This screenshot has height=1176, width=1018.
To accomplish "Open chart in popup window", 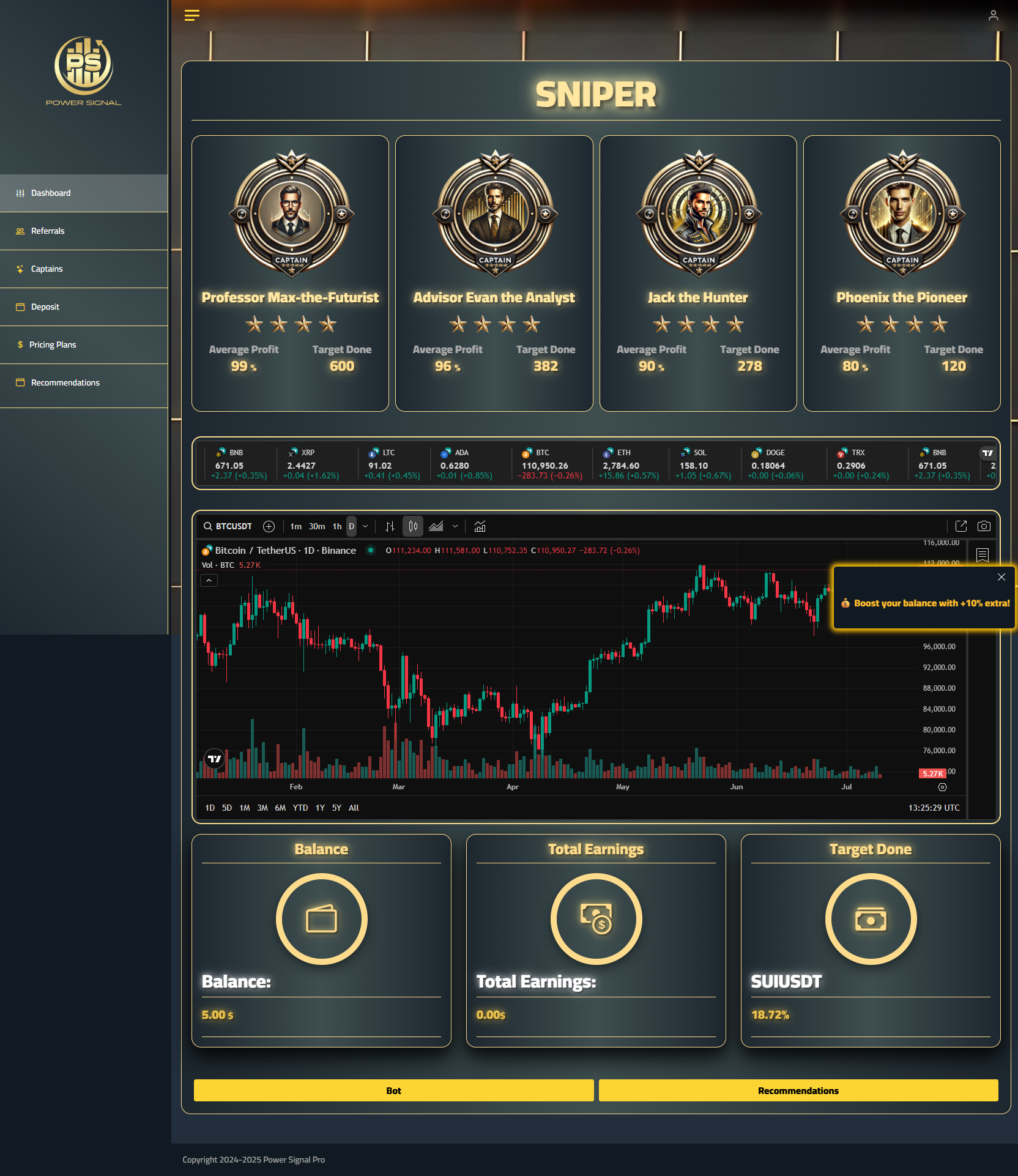I will (961, 526).
